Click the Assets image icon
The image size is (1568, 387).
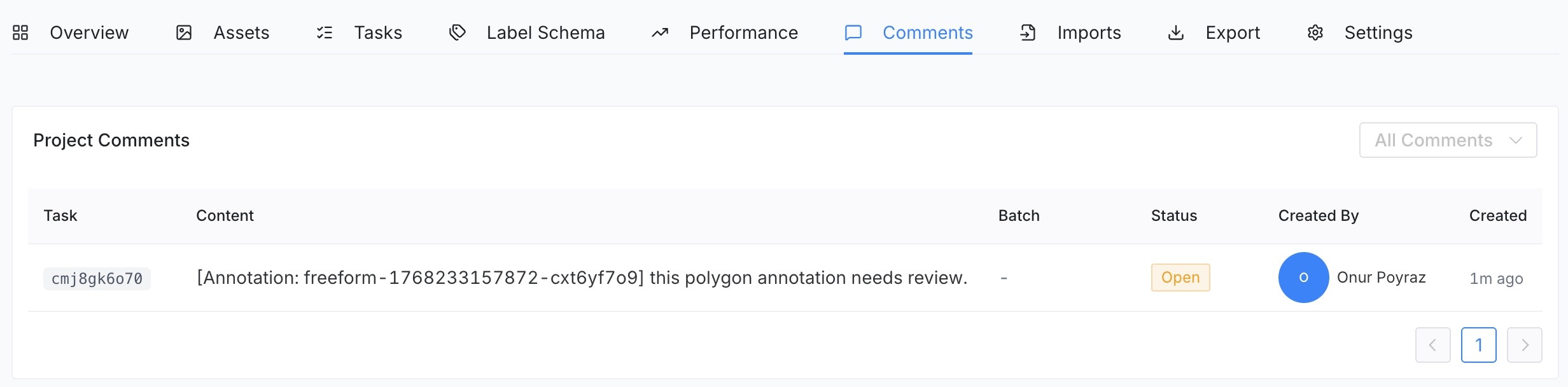tap(185, 32)
